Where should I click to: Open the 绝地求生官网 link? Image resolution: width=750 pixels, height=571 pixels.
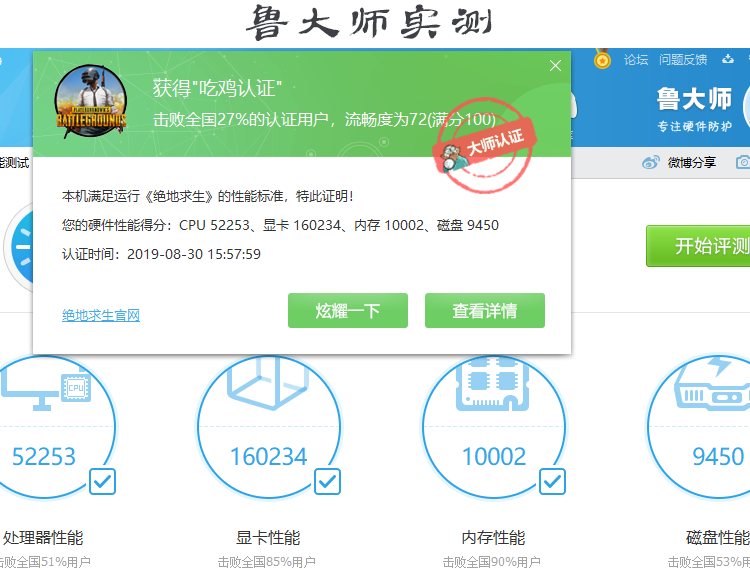coord(101,315)
